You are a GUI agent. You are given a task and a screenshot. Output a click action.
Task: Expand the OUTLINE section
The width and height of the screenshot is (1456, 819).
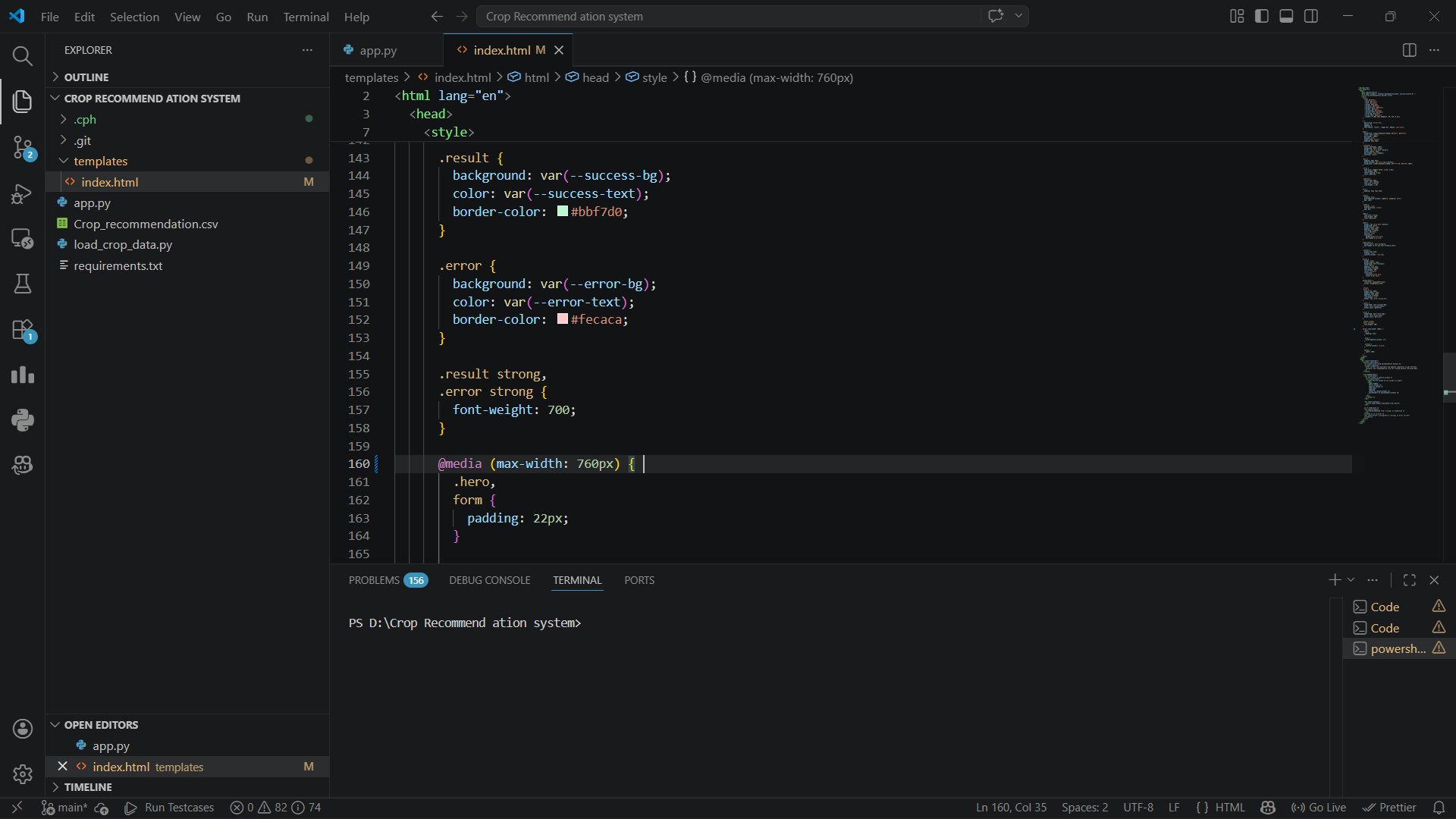[x=86, y=77]
